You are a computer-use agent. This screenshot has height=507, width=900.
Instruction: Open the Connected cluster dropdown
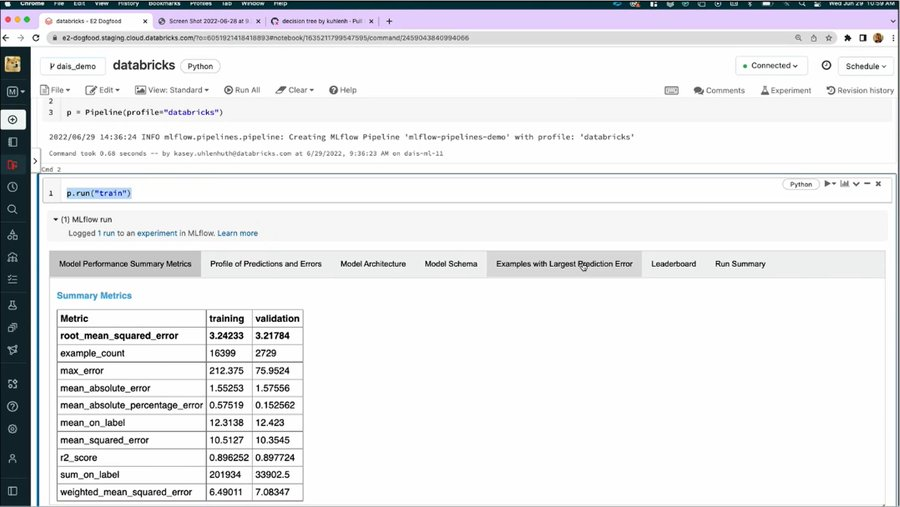click(x=771, y=65)
